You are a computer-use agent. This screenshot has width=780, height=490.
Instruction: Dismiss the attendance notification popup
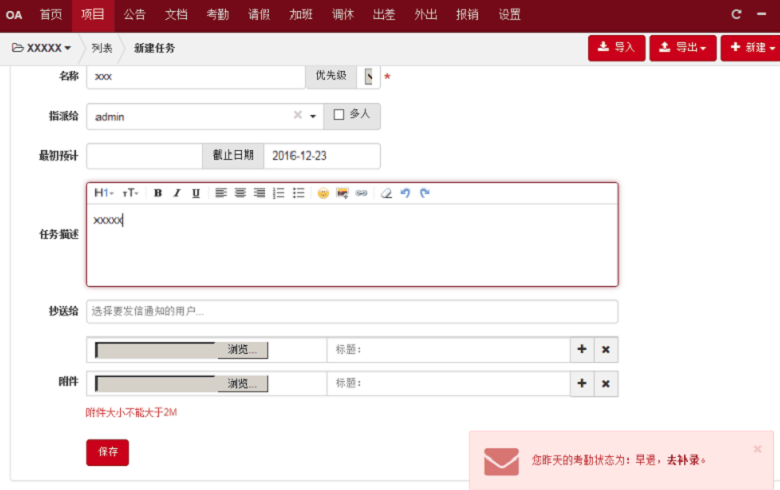757,449
